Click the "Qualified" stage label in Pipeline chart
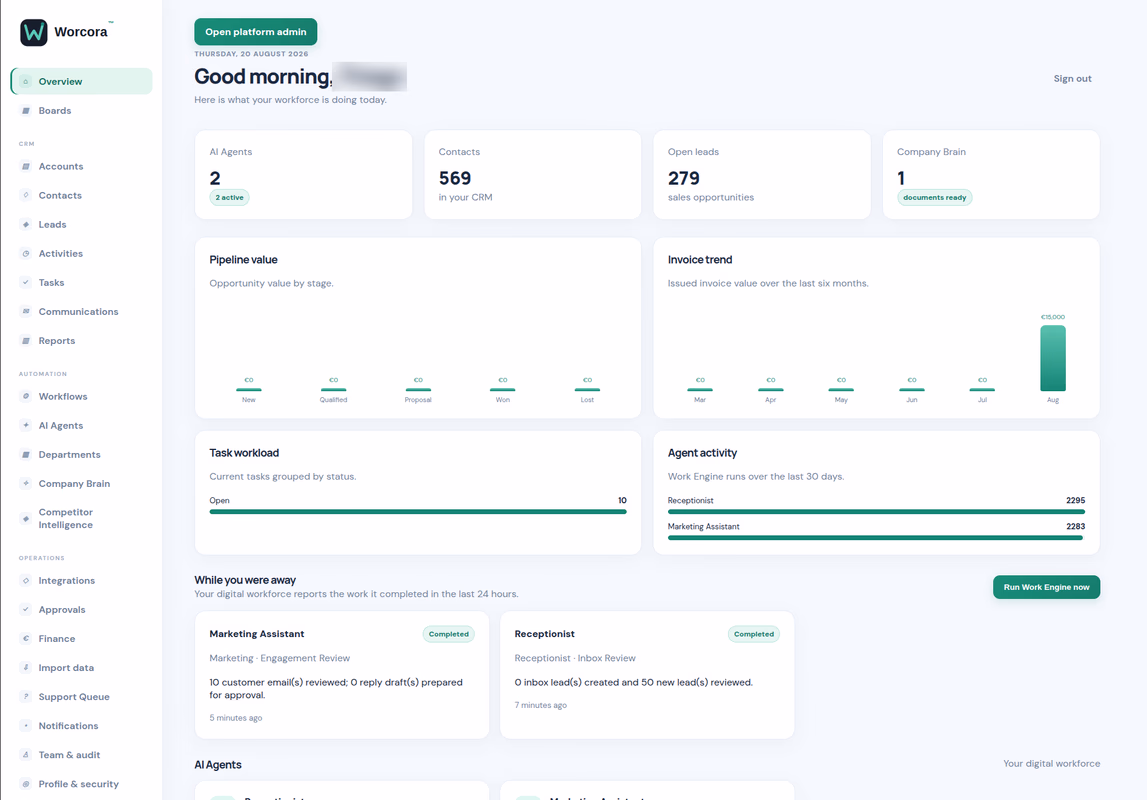The height and width of the screenshot is (800, 1147). click(333, 400)
